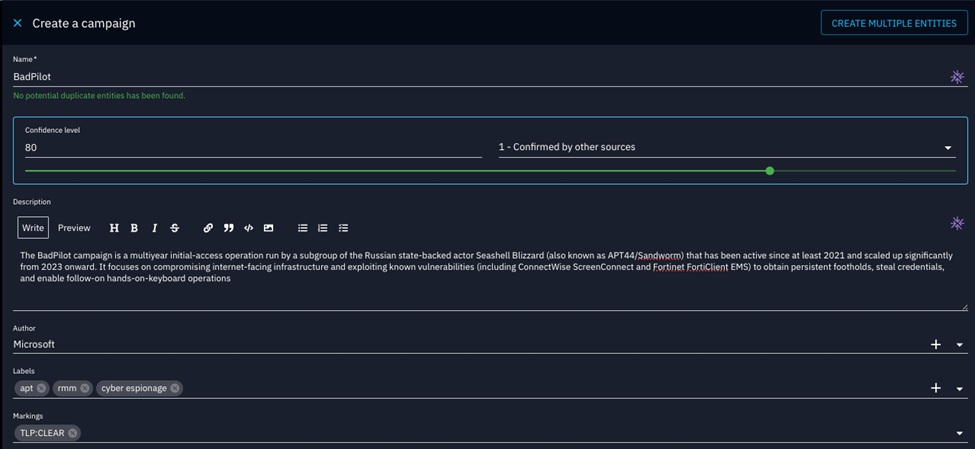Click the Create Multiple Entities button
975x449 pixels.
coord(894,23)
